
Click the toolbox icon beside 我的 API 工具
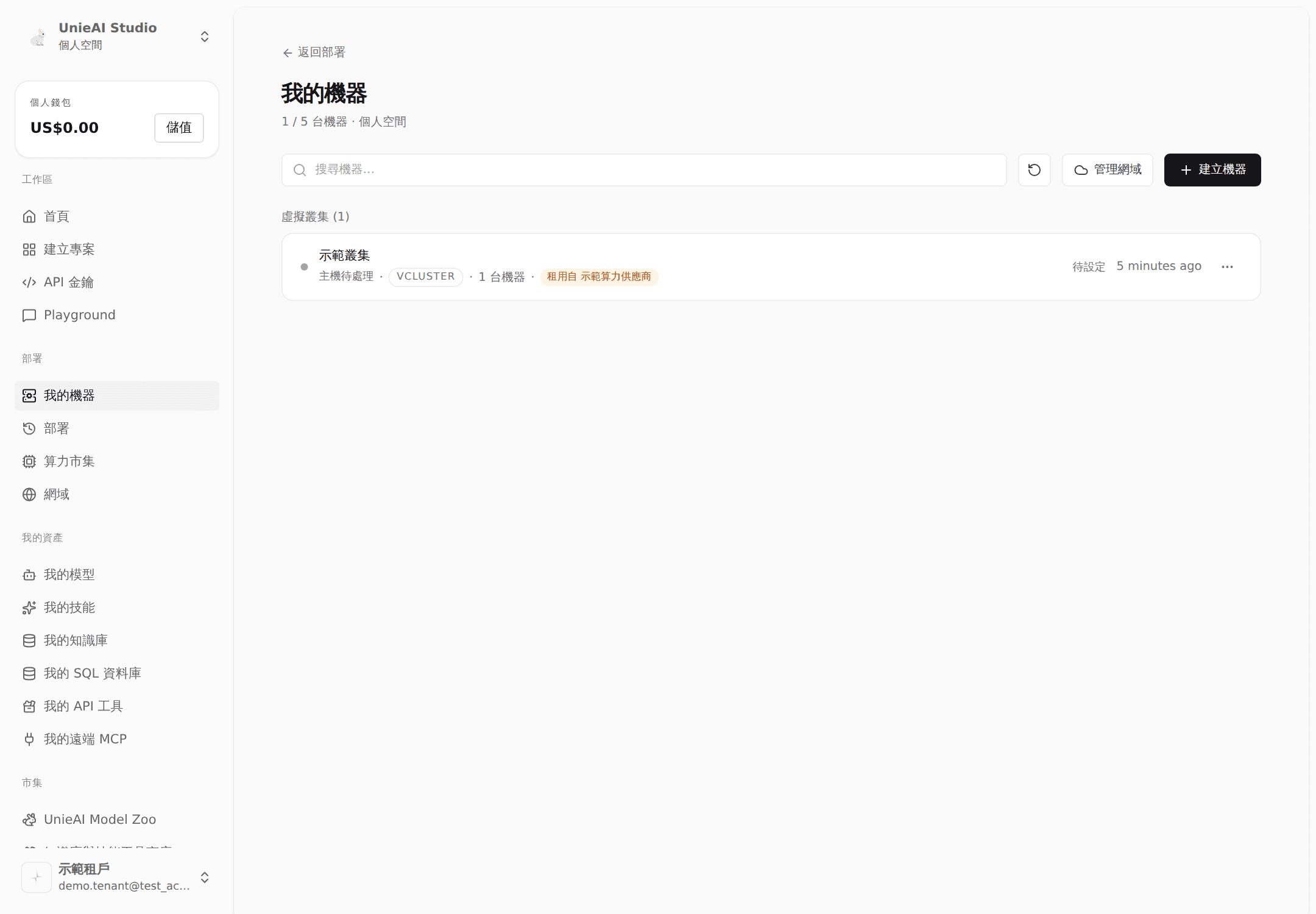coord(29,706)
